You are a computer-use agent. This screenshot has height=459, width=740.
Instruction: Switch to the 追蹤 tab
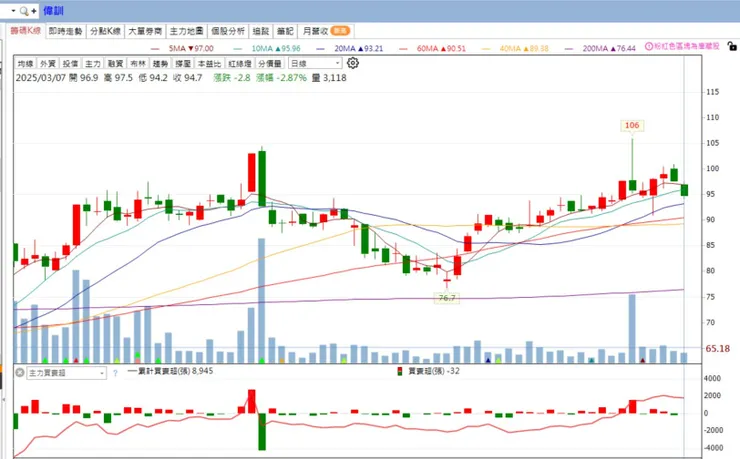pos(261,31)
